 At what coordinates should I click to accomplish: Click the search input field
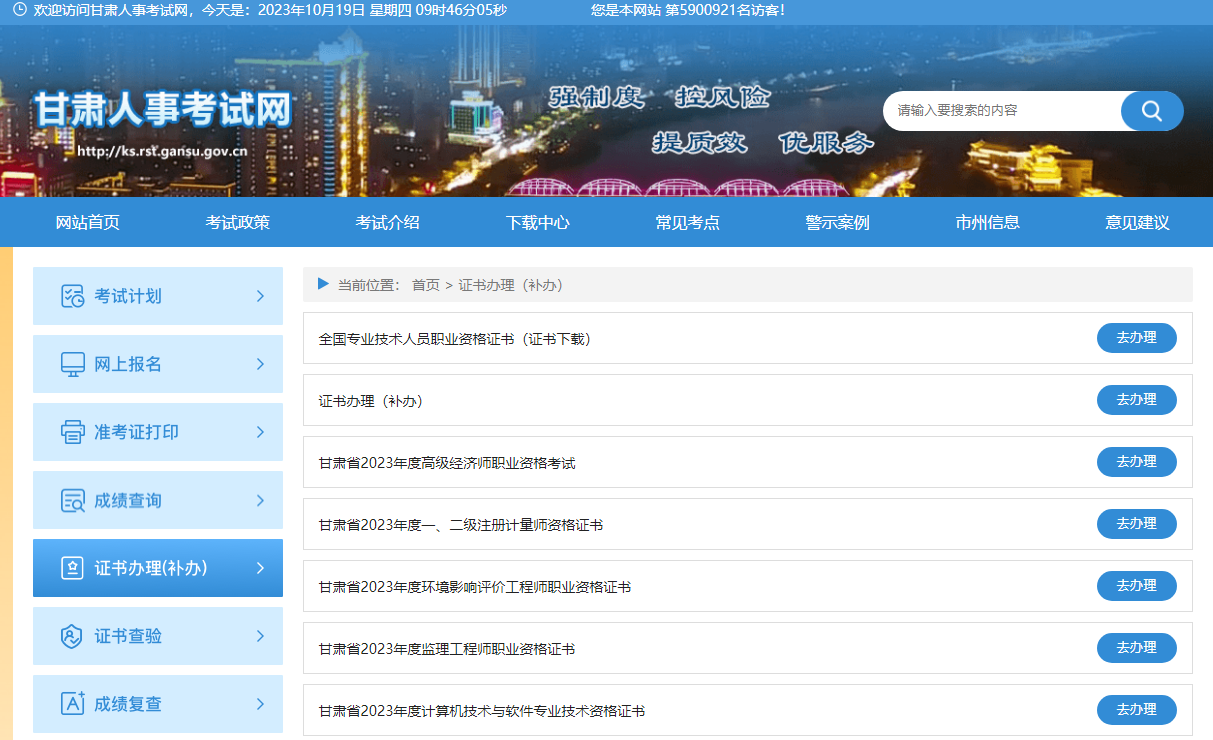click(1000, 111)
